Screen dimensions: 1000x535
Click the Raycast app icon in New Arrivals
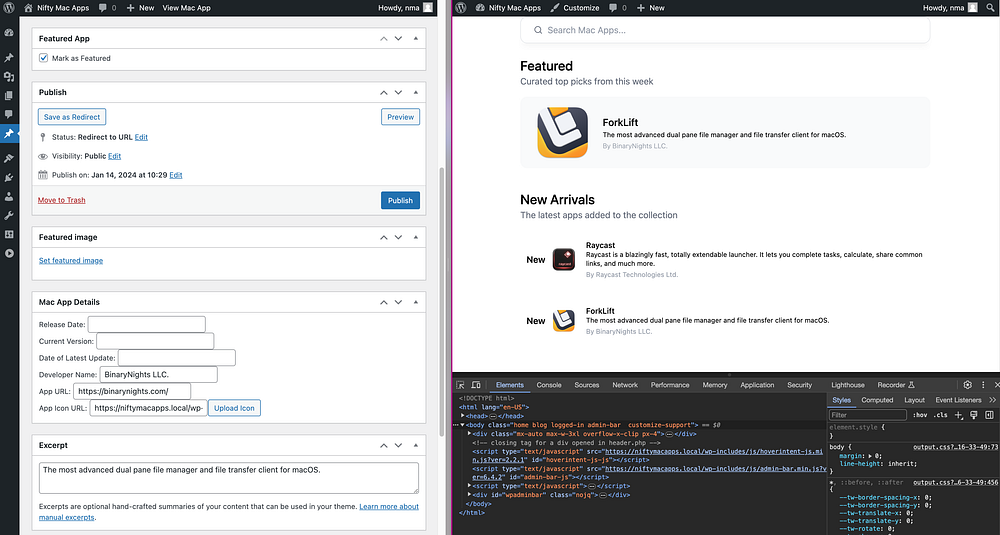[x=564, y=260]
